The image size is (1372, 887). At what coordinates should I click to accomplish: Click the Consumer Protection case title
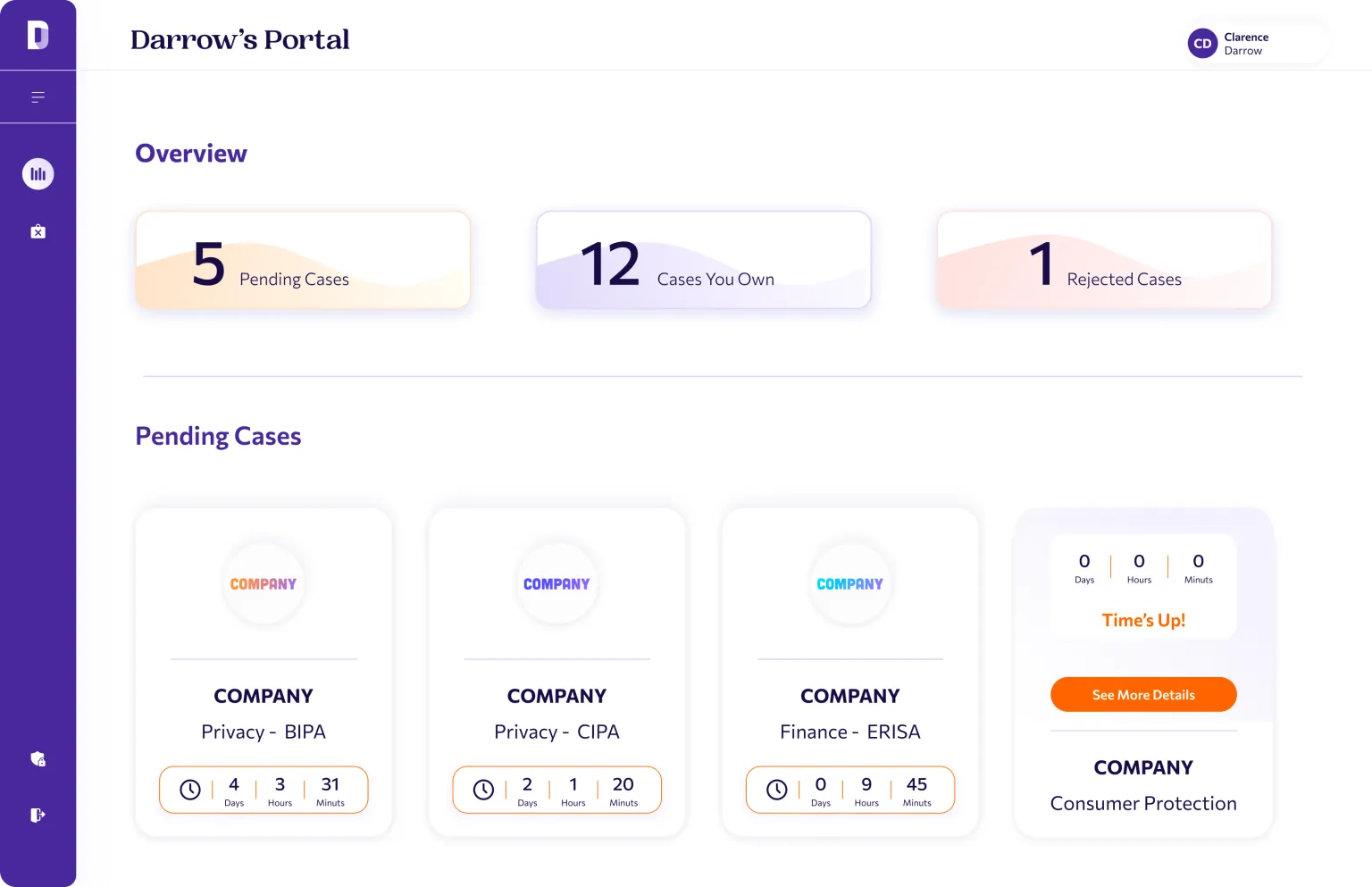tap(1143, 803)
